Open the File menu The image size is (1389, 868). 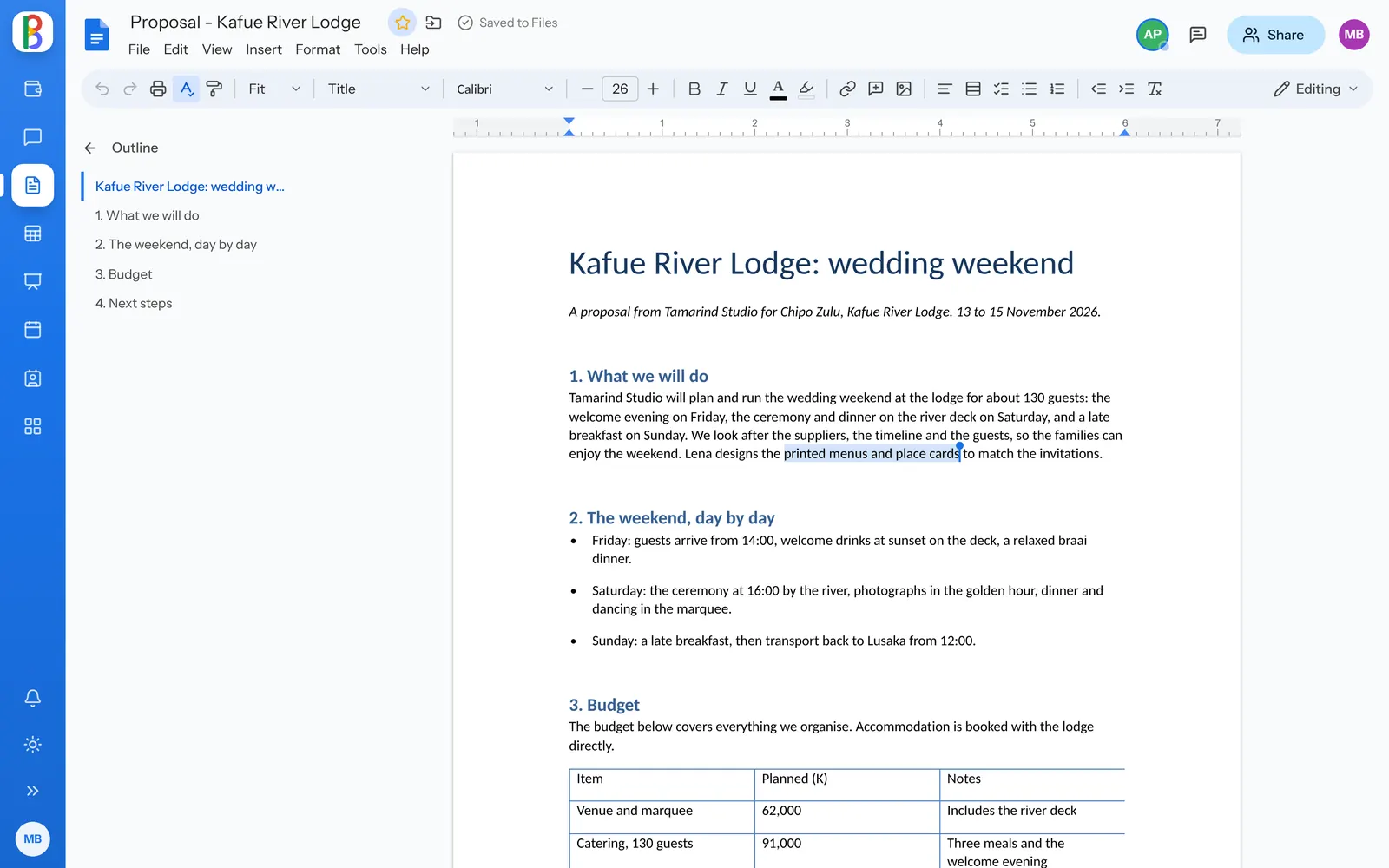point(139,49)
